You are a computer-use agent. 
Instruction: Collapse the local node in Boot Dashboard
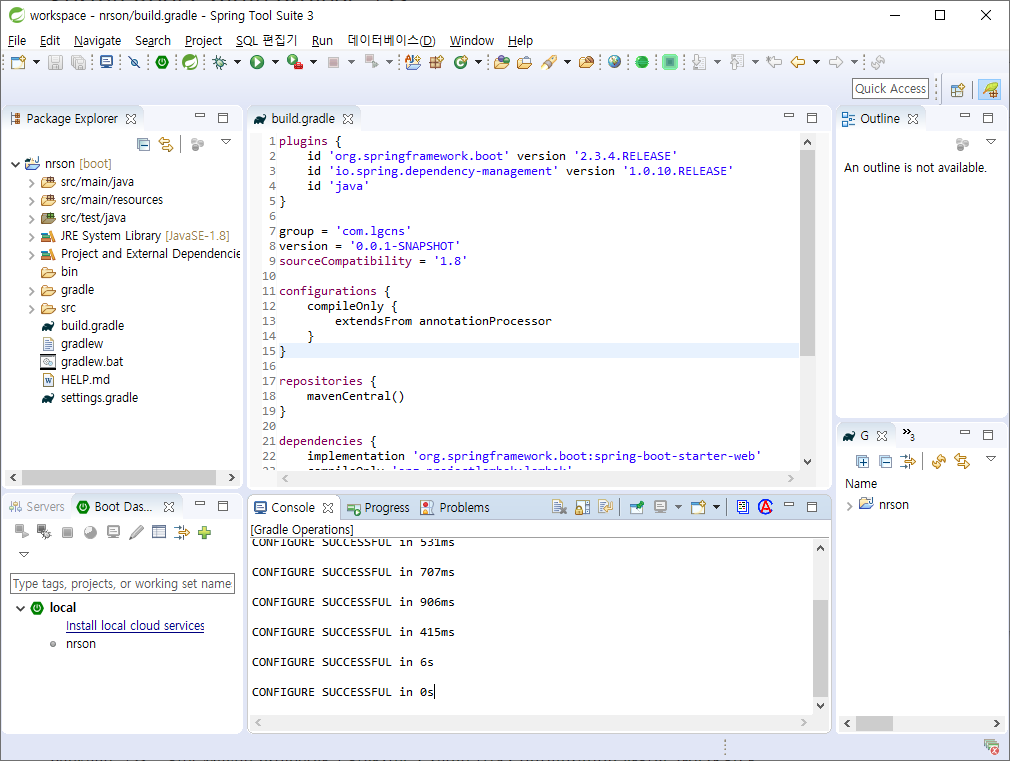(x=20, y=608)
